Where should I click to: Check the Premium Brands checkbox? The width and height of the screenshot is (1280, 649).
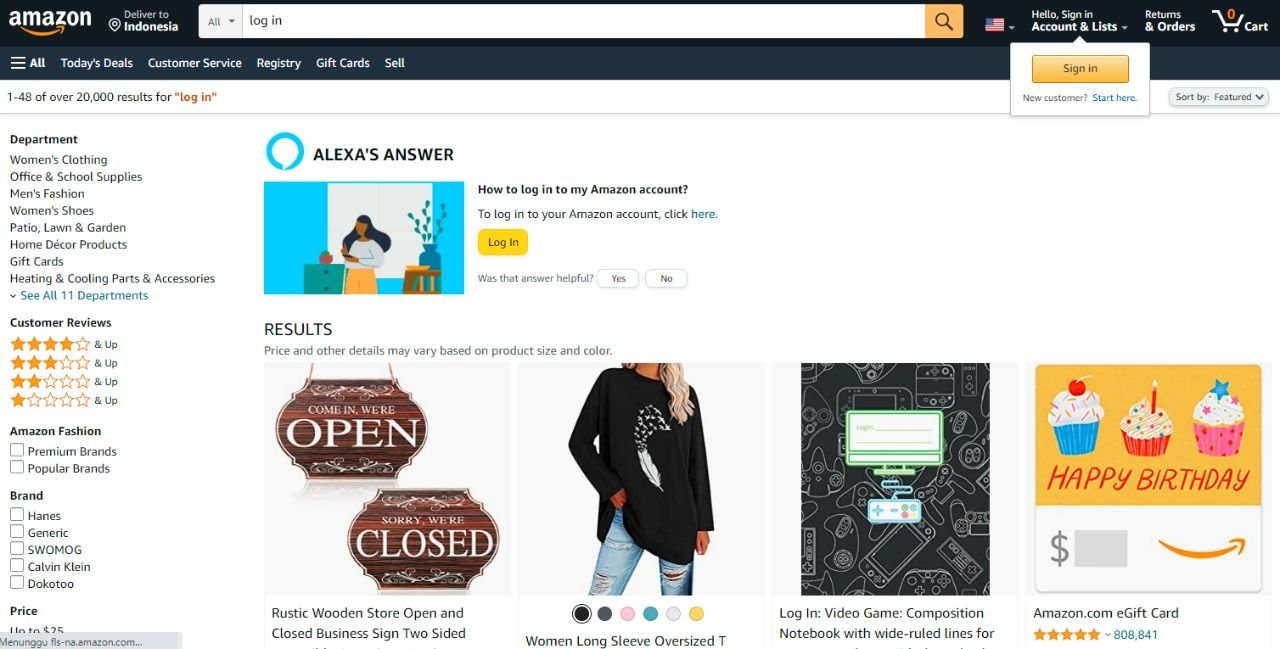point(17,451)
